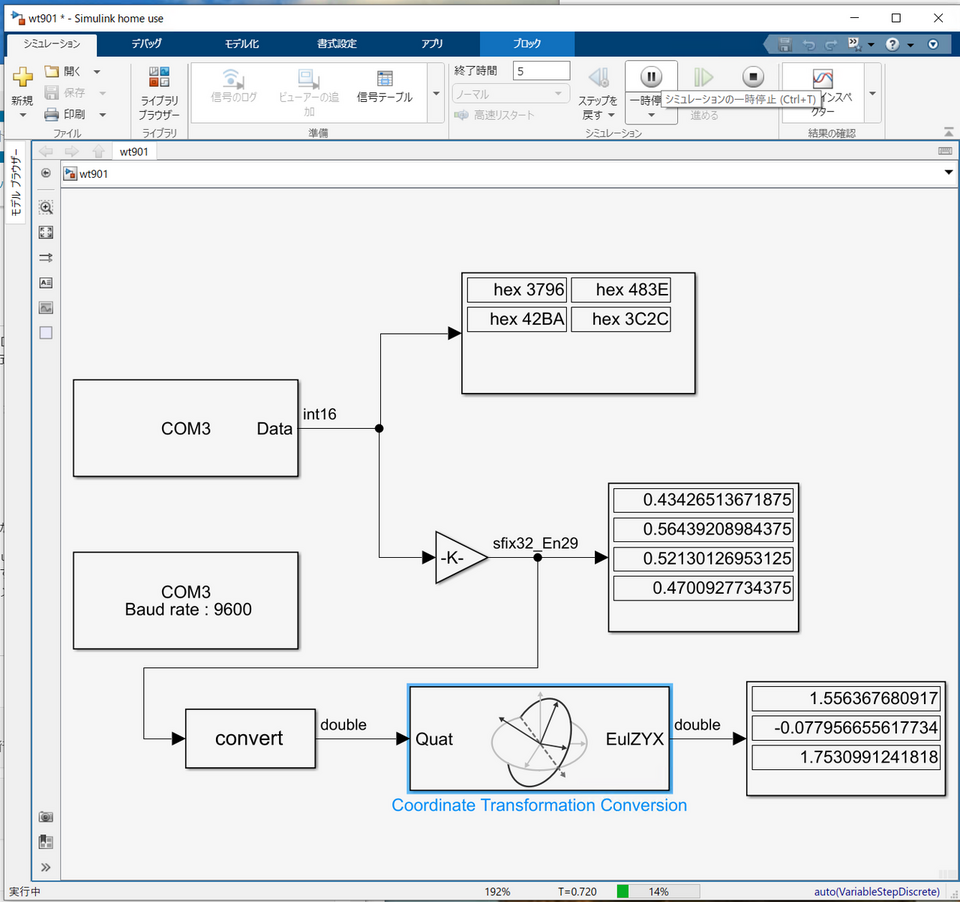Click the image insert icon in the palette

(45, 307)
